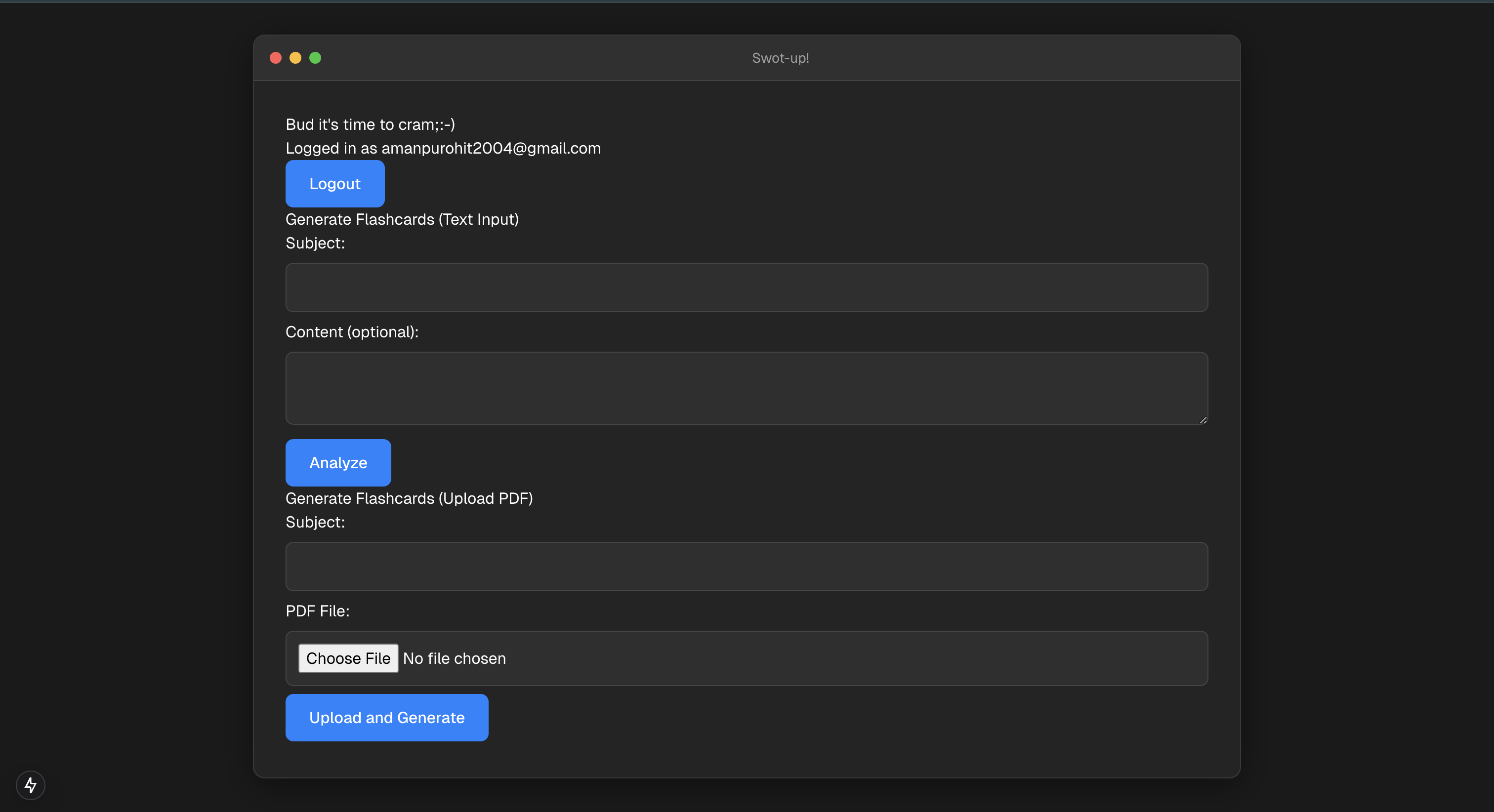
Task: Open the Choose File picker
Action: (348, 658)
